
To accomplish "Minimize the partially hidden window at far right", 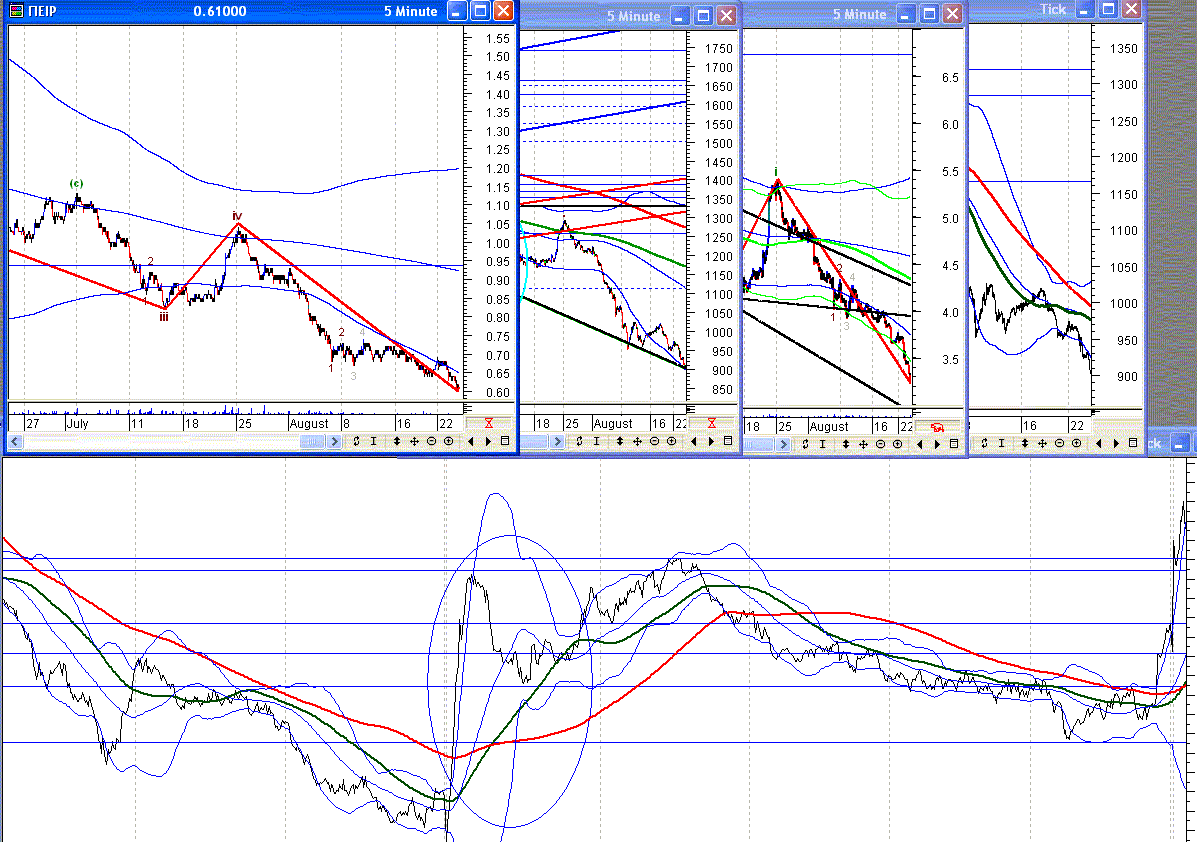I will point(1181,444).
